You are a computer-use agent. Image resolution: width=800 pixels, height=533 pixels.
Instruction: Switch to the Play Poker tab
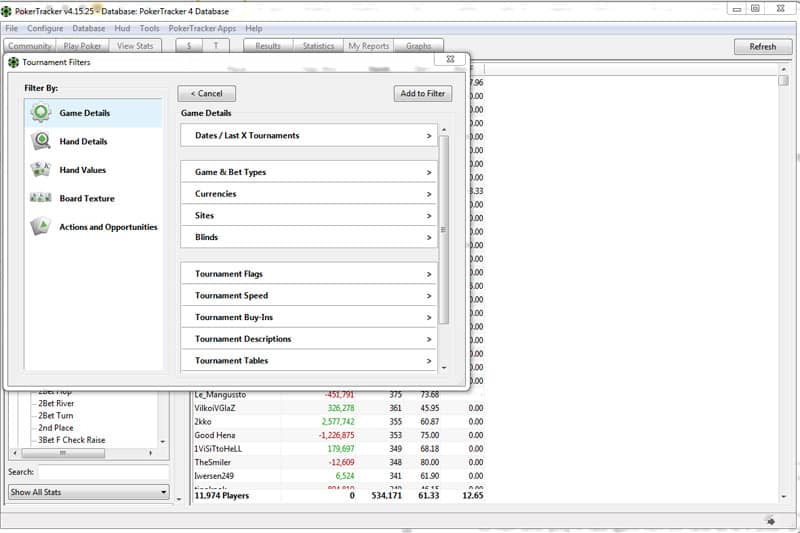tap(82, 46)
